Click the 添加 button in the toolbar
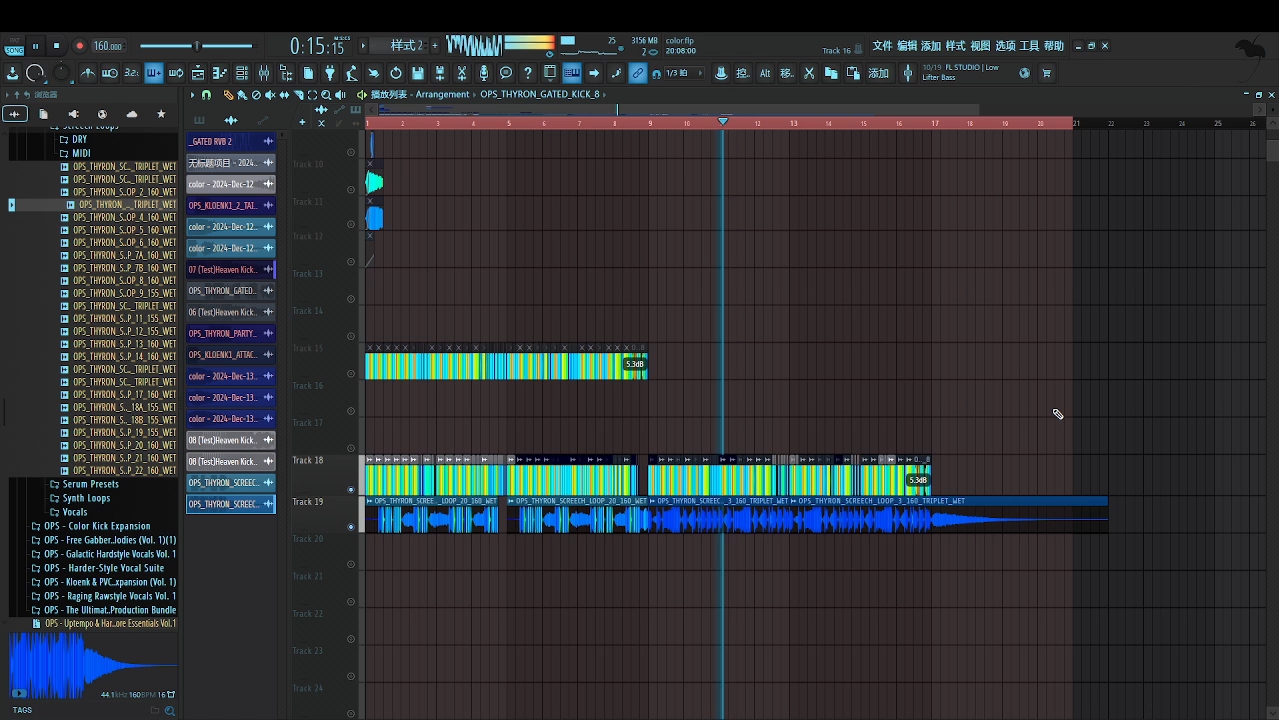Image resolution: width=1279 pixels, height=720 pixels. [878, 73]
